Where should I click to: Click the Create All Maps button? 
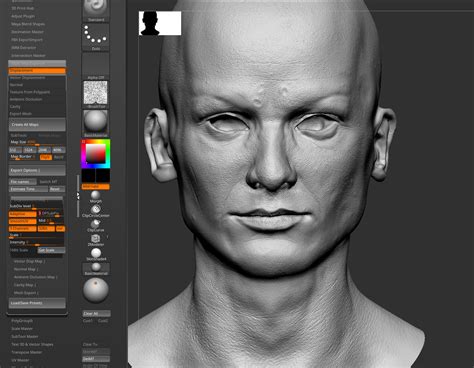(x=37, y=125)
